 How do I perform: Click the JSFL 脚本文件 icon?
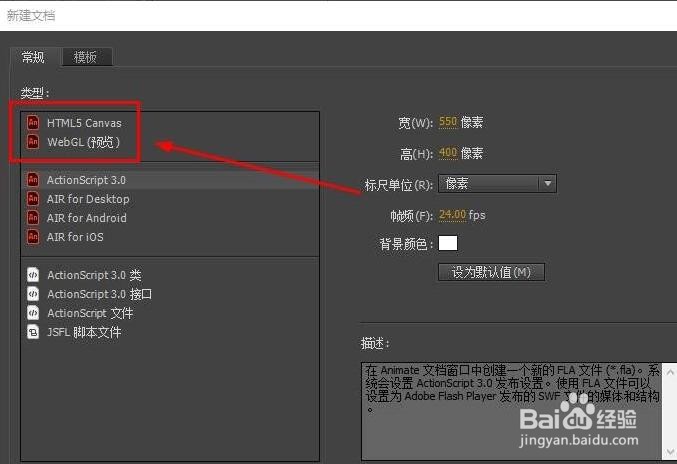coord(33,332)
